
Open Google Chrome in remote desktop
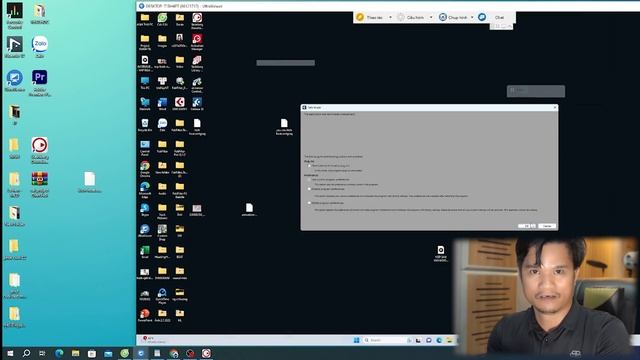(145, 166)
